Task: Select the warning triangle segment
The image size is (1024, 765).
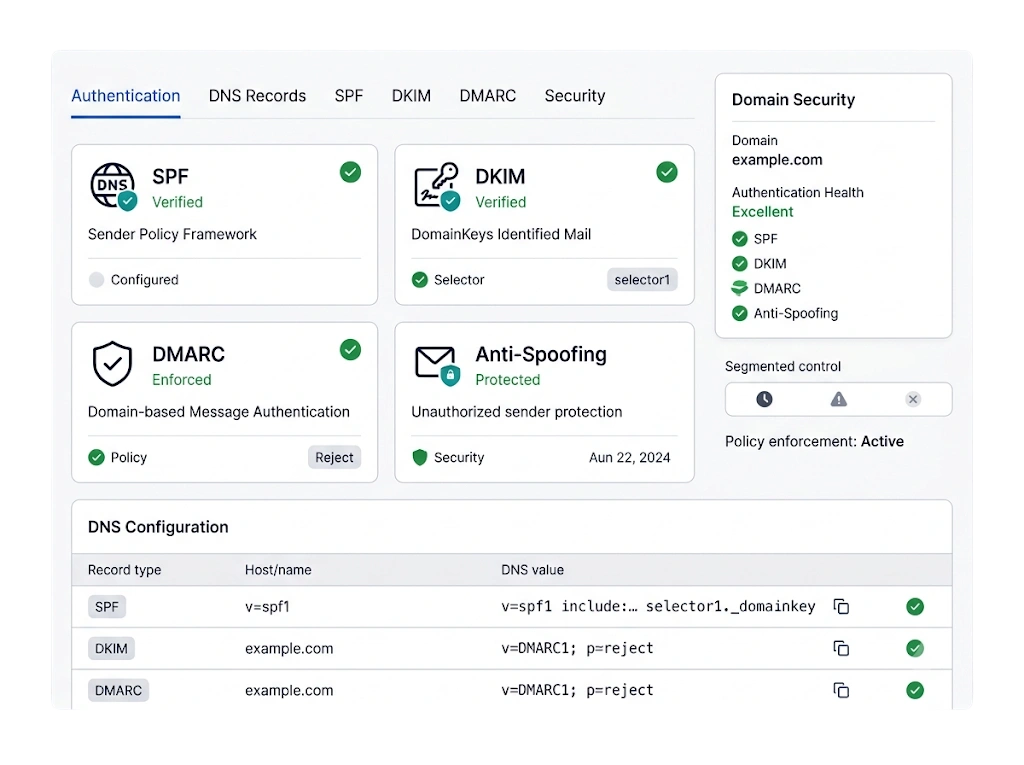Action: coord(839,399)
